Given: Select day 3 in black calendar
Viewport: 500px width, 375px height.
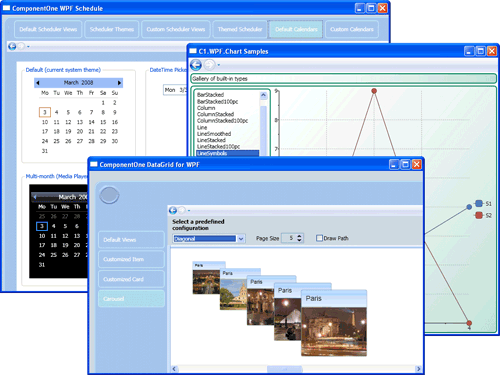Looking at the screenshot, I should (42, 226).
